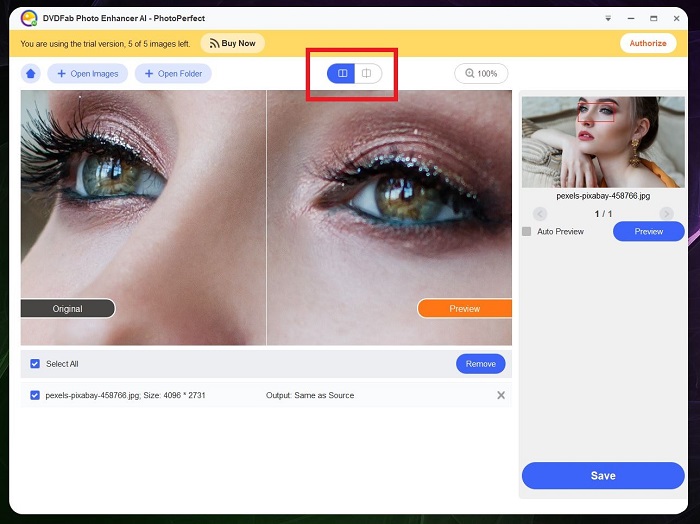Click the pexels-pixabay-458766.jpg thumbnail caption
This screenshot has width=700, height=524.
click(603, 196)
